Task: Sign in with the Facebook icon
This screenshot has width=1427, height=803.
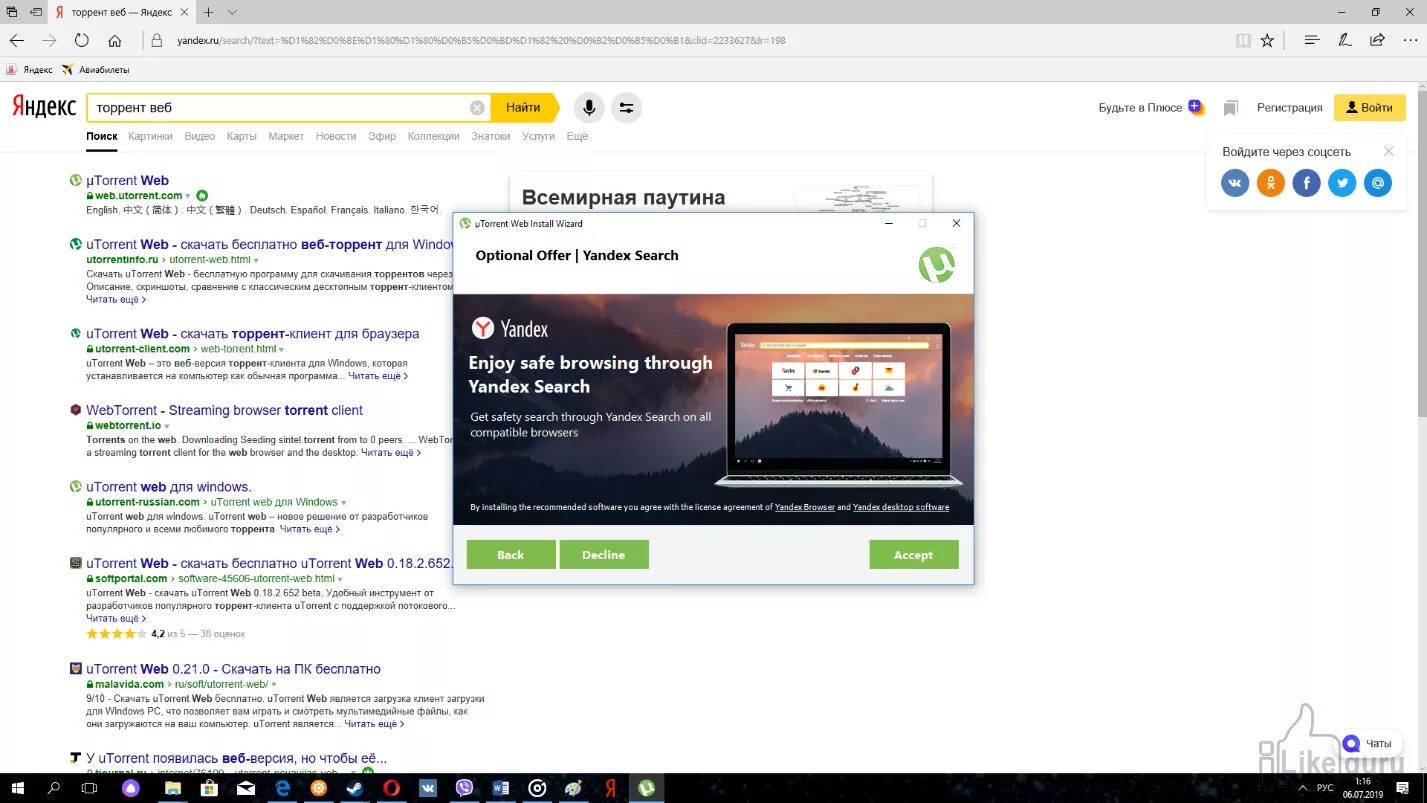Action: point(1306,183)
